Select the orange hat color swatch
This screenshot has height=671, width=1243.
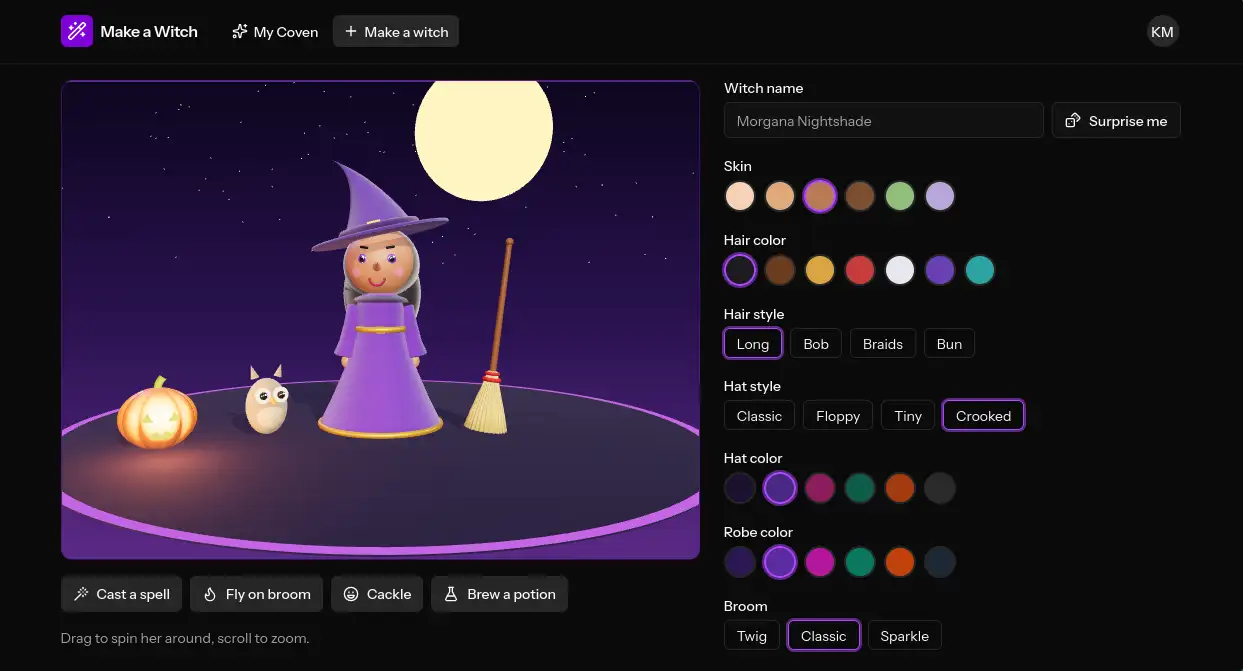(900, 488)
